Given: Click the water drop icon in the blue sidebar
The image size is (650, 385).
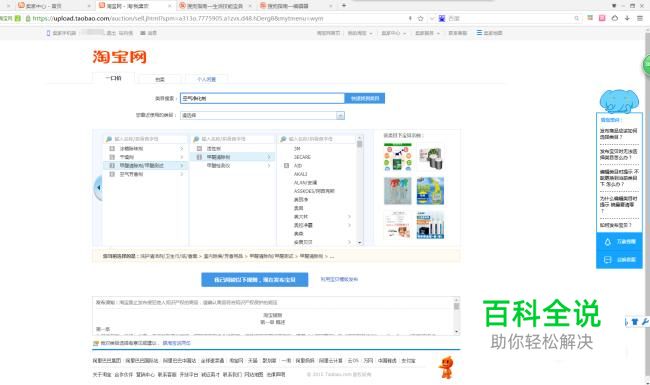Looking at the screenshot, I should [x=607, y=242].
